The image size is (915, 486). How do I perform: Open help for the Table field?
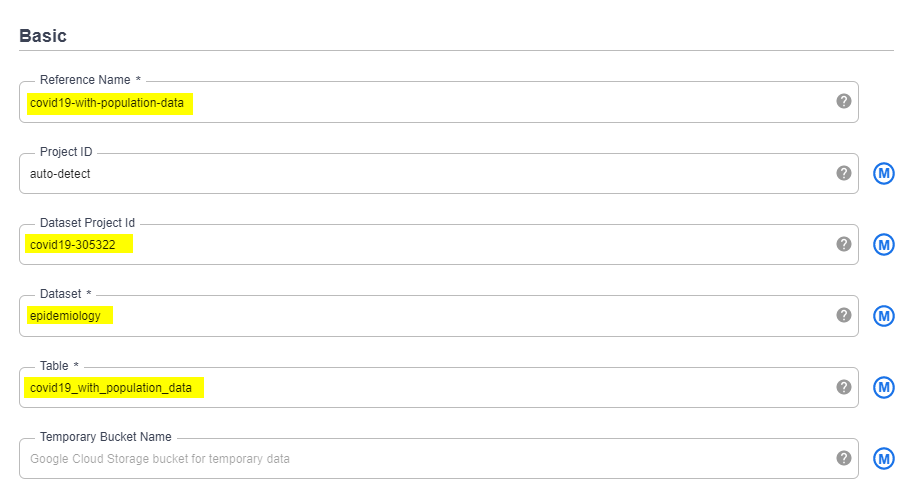844,387
